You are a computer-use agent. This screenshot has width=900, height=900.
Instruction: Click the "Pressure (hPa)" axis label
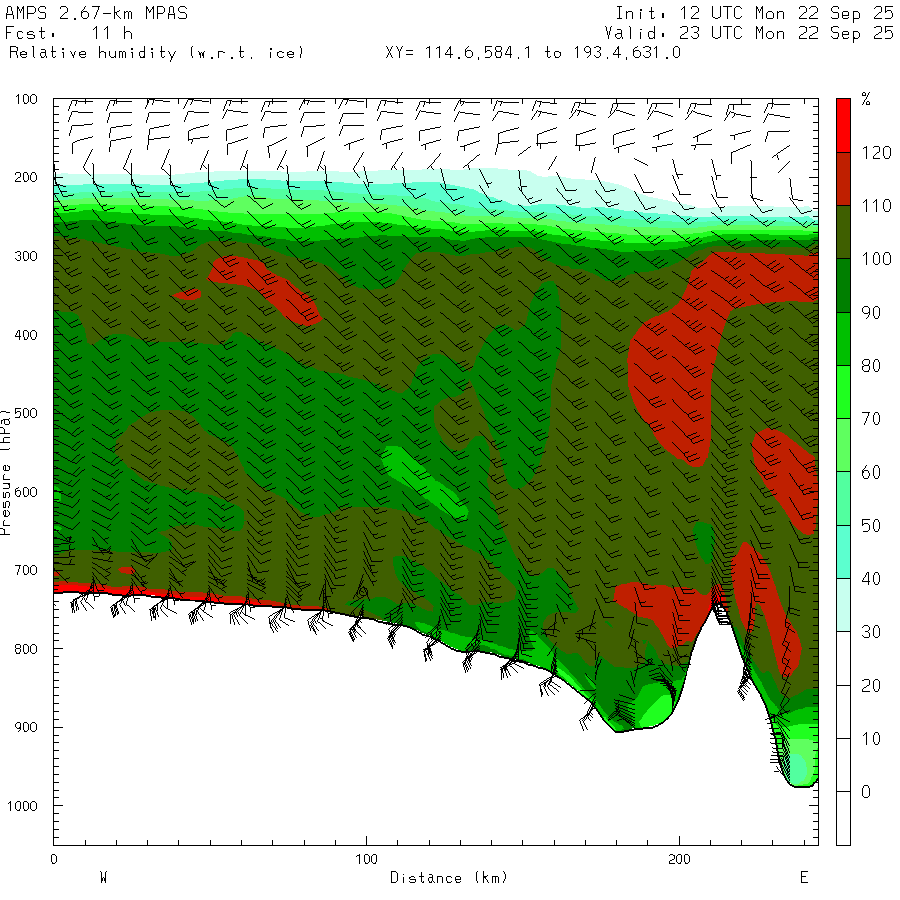pyautogui.click(x=6, y=472)
